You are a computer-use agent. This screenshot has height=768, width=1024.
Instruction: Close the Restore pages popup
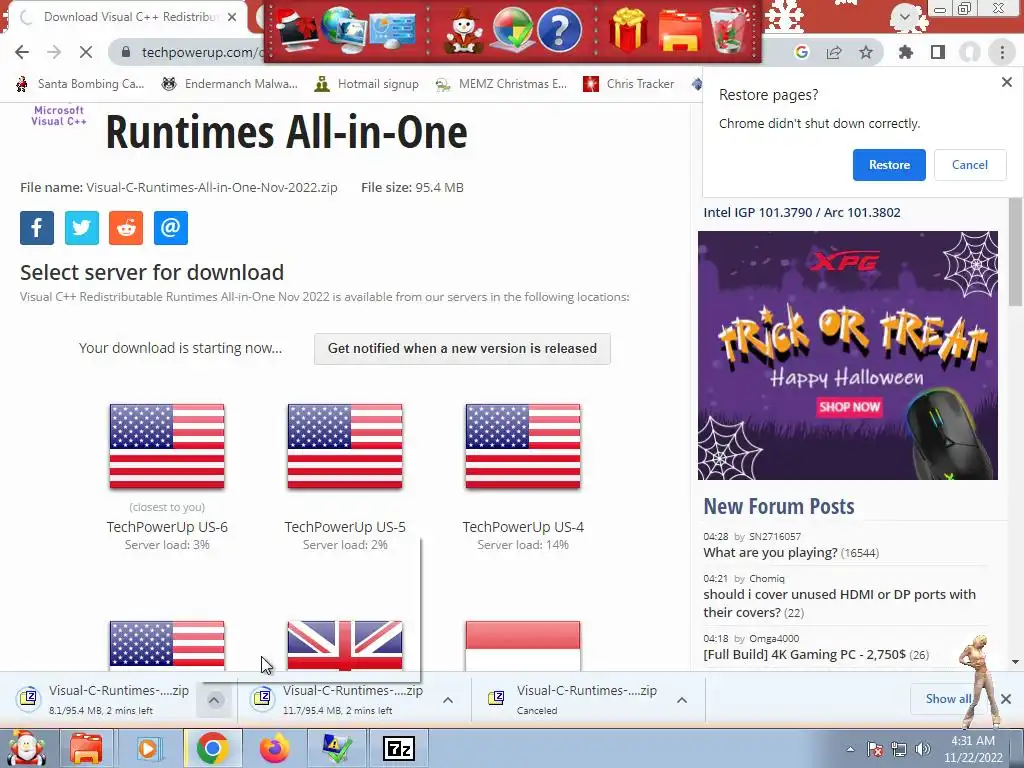pos(1006,82)
